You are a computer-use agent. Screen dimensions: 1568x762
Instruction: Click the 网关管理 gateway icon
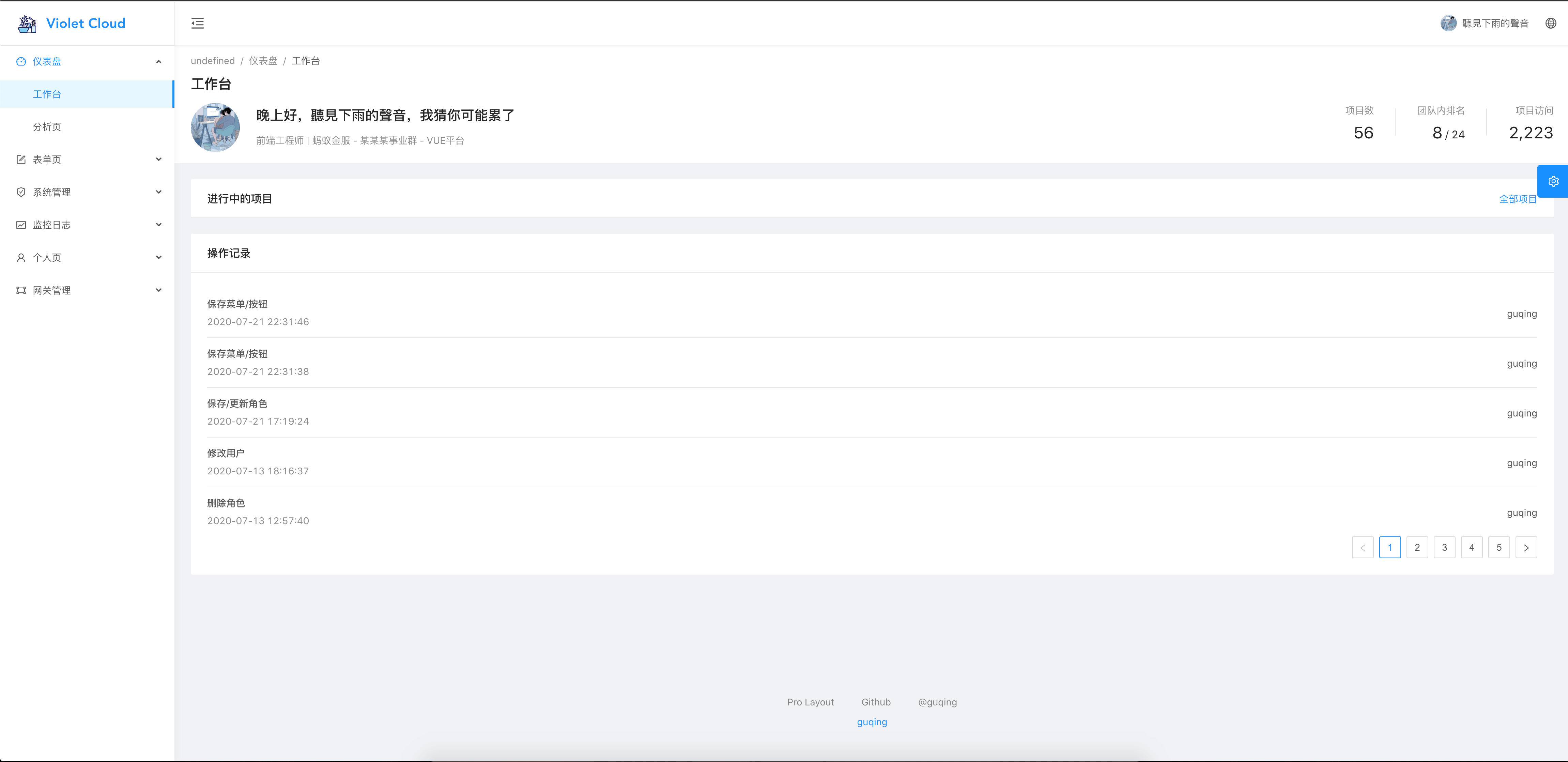21,290
